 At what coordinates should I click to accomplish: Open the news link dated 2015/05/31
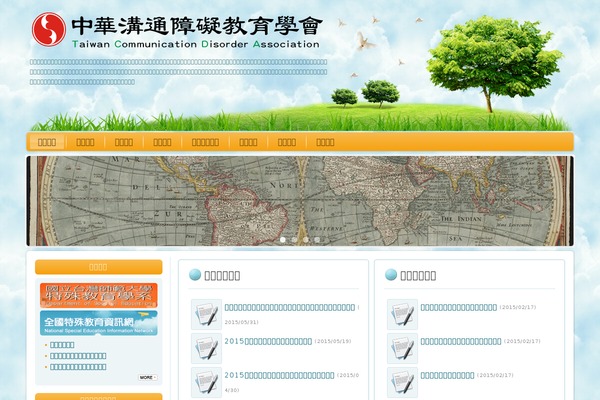pyautogui.click(x=290, y=307)
